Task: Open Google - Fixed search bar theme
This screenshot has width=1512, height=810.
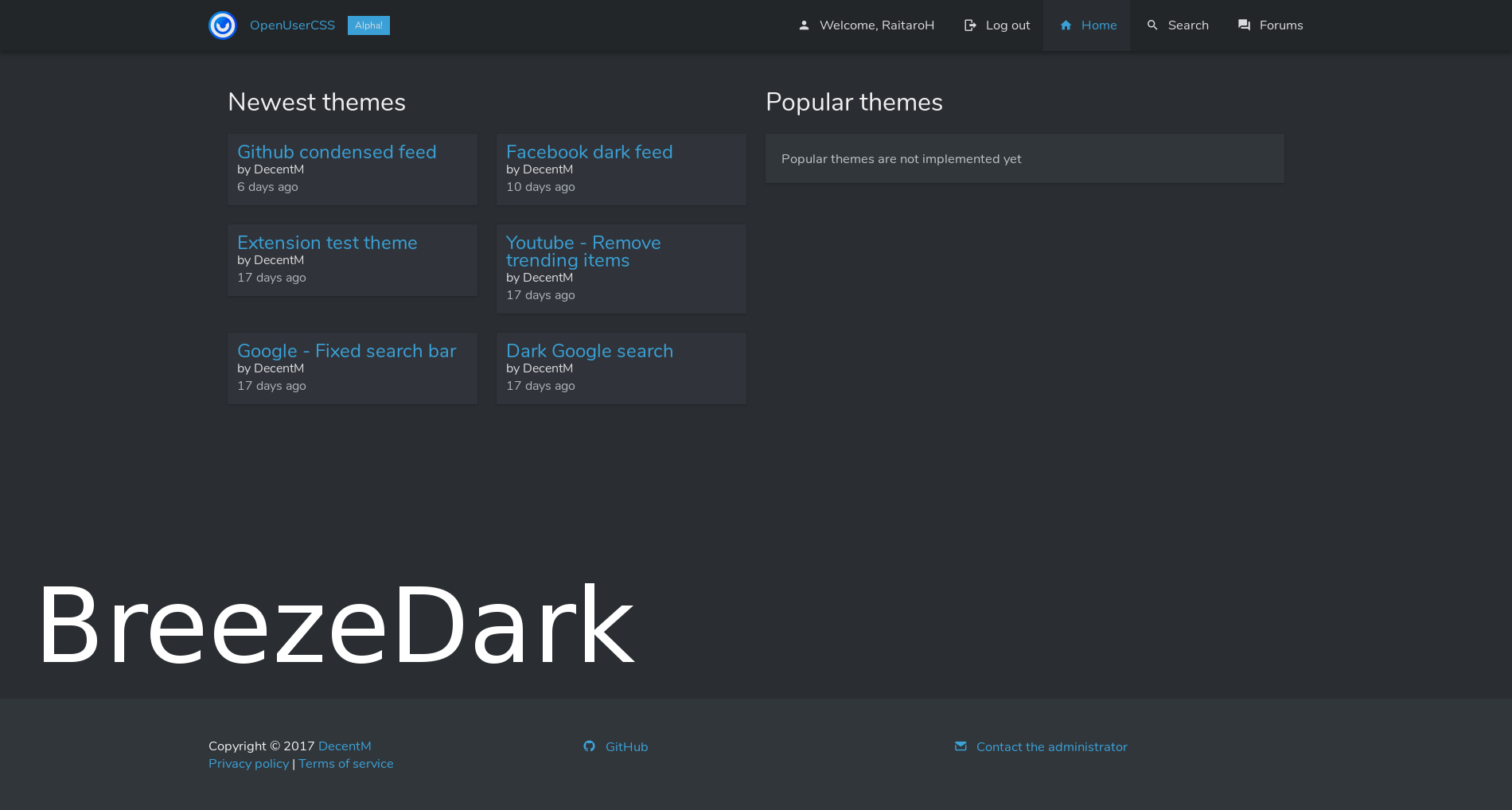Action: [347, 351]
